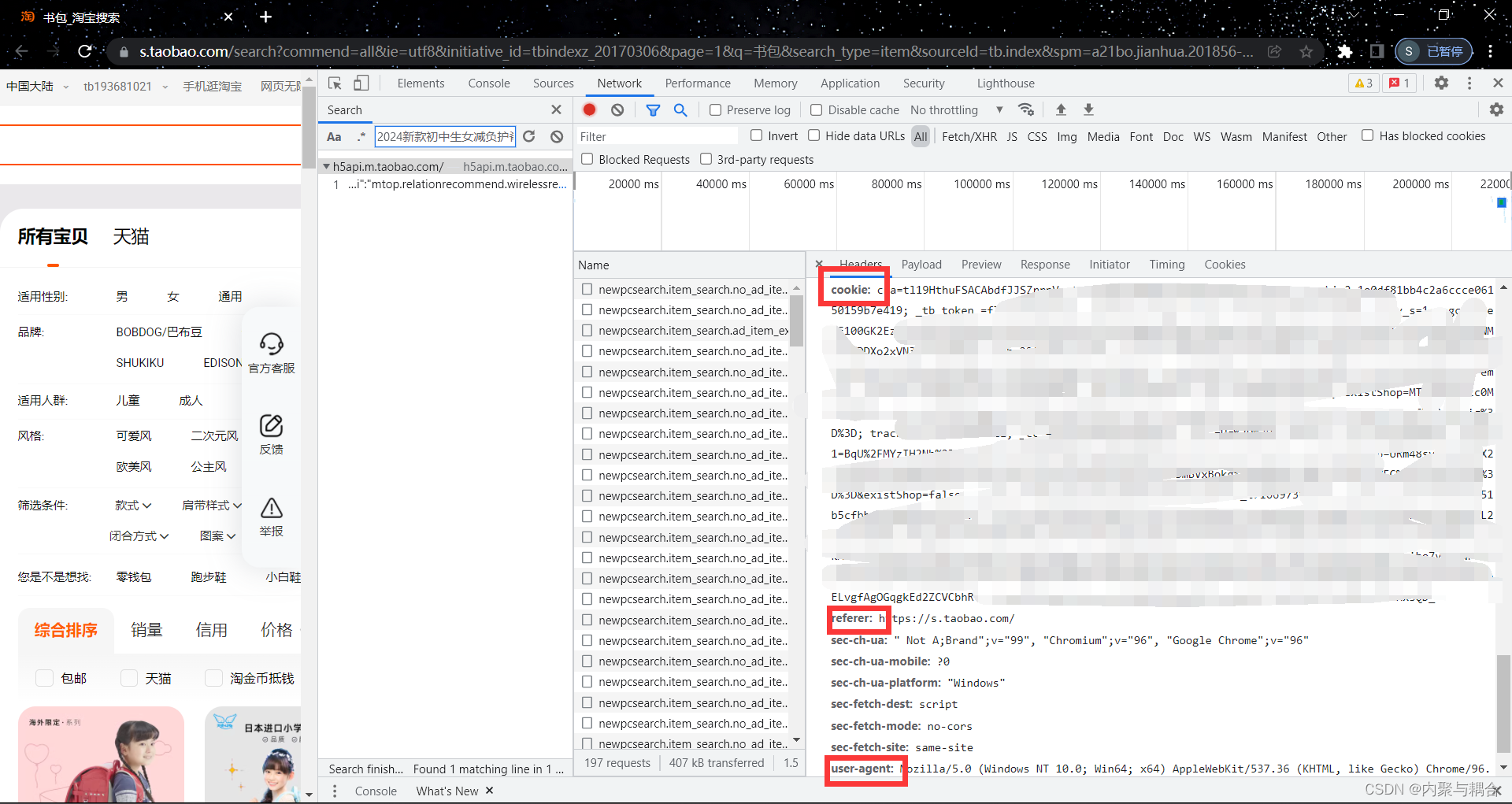The image size is (1512, 804).
Task: Stop recording the network log
Action: click(x=589, y=109)
